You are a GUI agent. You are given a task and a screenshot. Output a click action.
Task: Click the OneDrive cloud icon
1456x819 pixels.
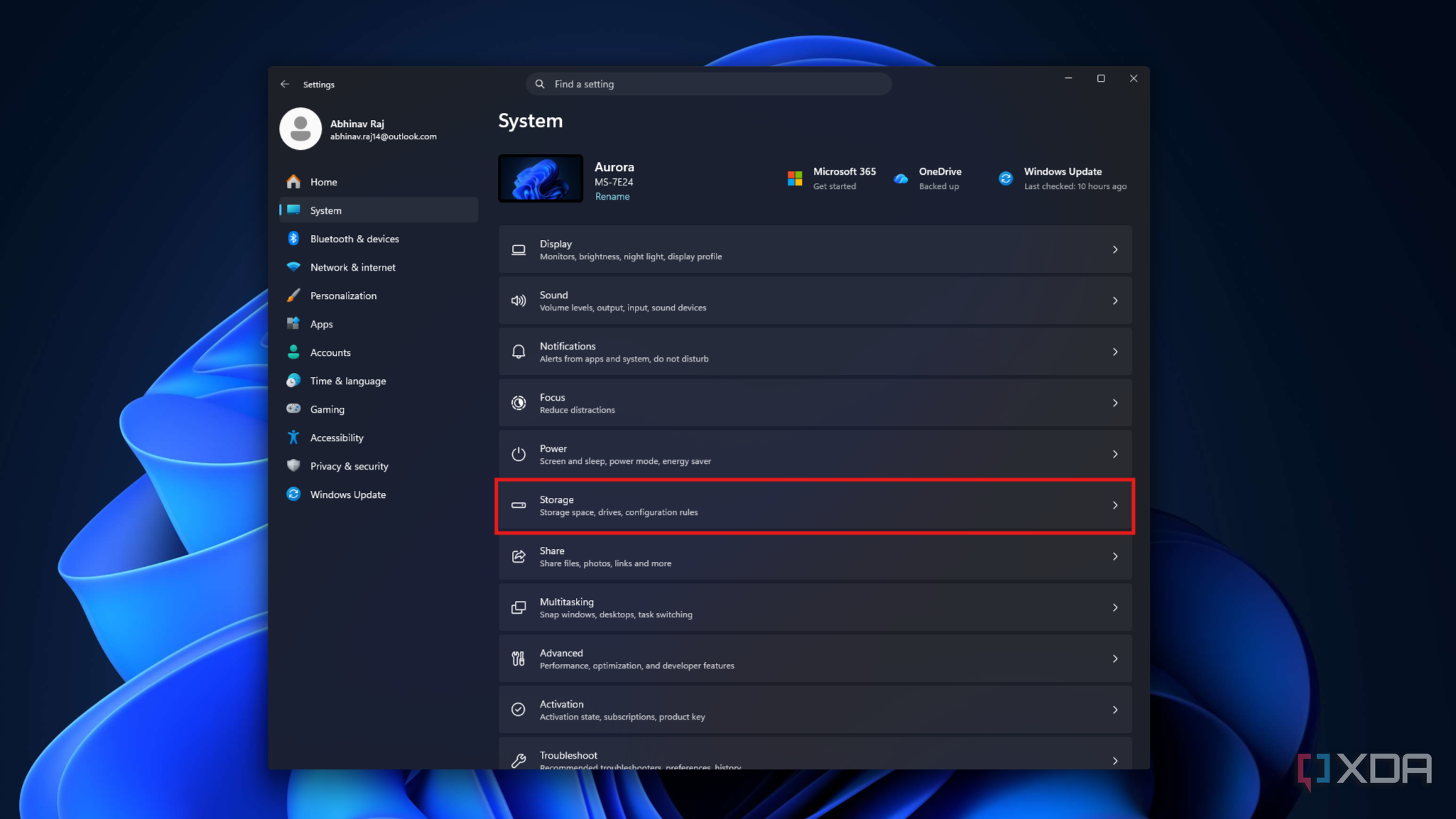pyautogui.click(x=901, y=179)
